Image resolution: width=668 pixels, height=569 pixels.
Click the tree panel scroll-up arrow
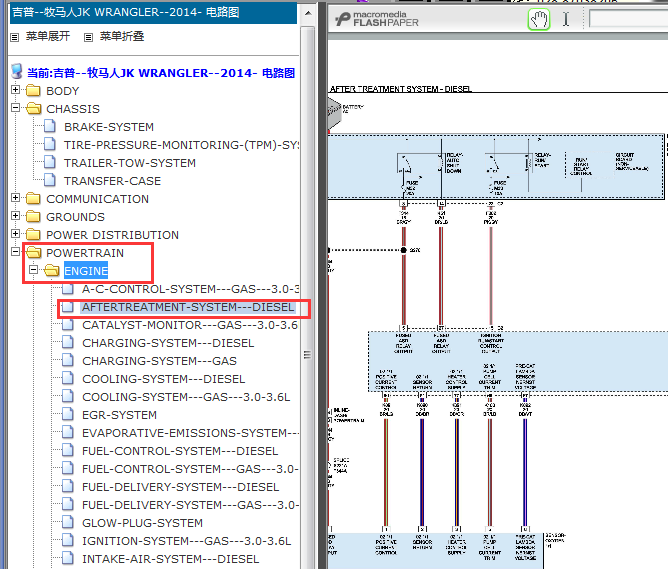point(308,13)
